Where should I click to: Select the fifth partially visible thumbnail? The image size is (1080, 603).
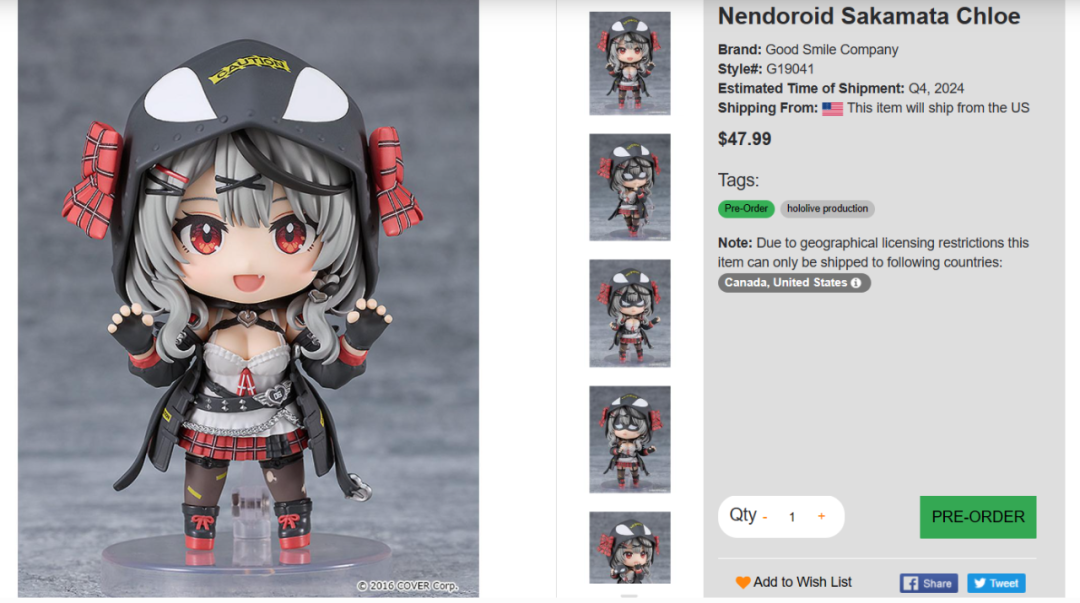coord(630,548)
